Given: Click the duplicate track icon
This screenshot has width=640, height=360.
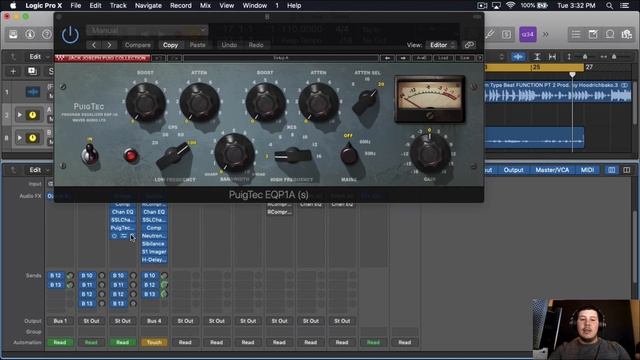Looking at the screenshot, I should point(32,71).
